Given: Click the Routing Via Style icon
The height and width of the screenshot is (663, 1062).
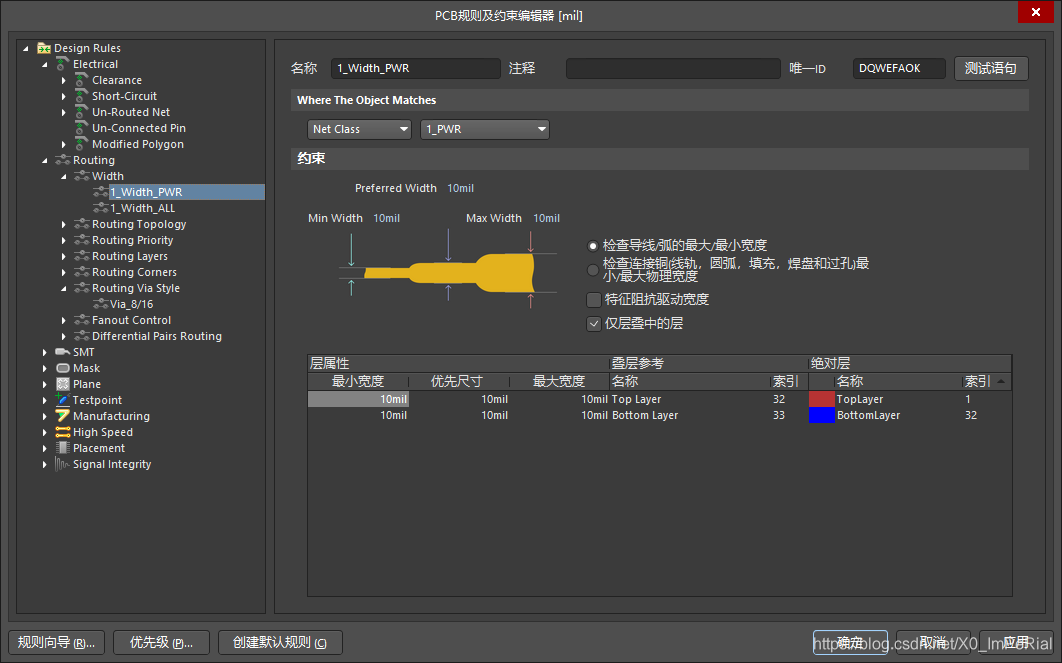Looking at the screenshot, I should (x=82, y=288).
